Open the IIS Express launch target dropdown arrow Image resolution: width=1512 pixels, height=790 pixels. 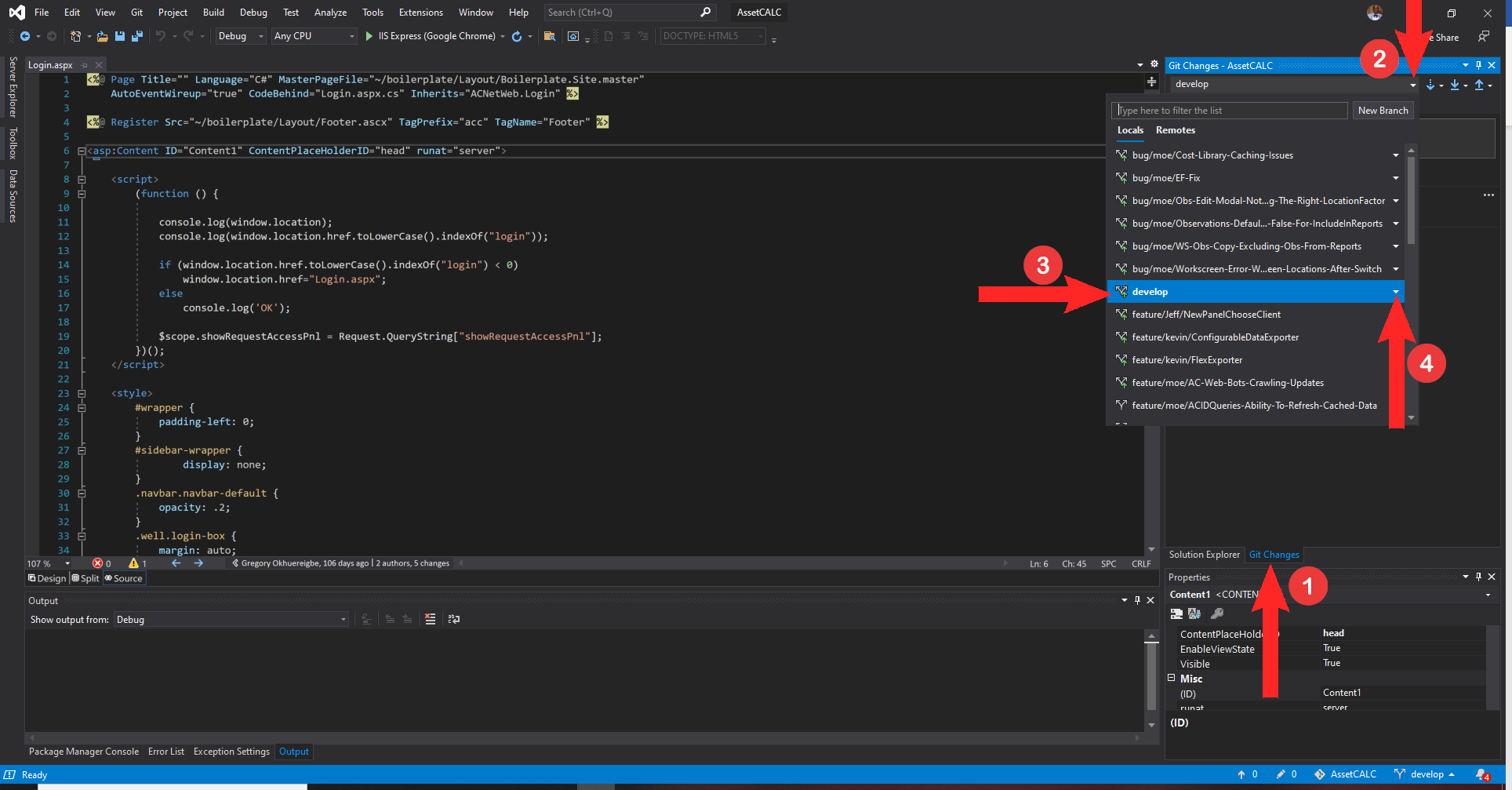coord(503,36)
